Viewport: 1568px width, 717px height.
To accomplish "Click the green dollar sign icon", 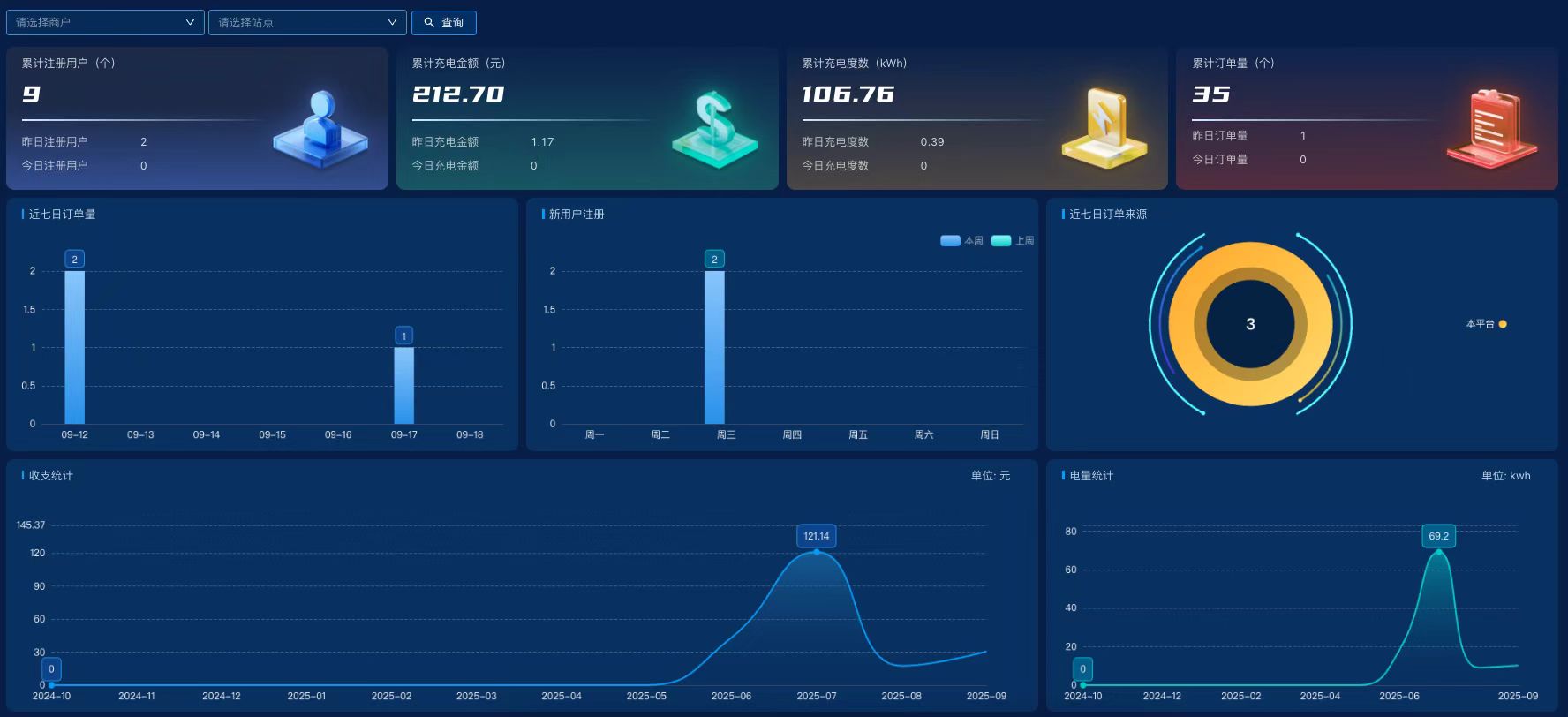I will pyautogui.click(x=714, y=129).
